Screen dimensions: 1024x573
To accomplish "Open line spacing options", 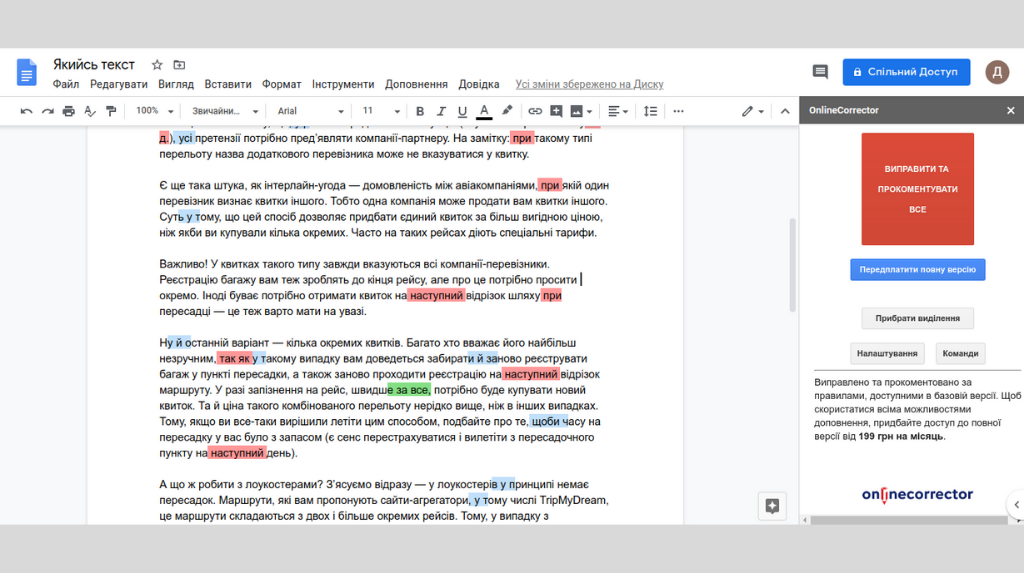I will [x=650, y=111].
